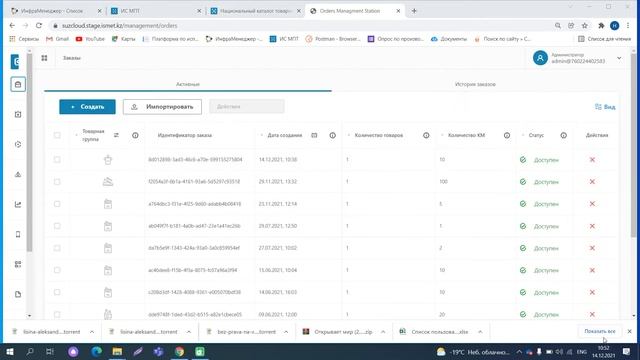The width and height of the screenshot is (640, 360).
Task: Click the Импортировать button
Action: click(162, 107)
